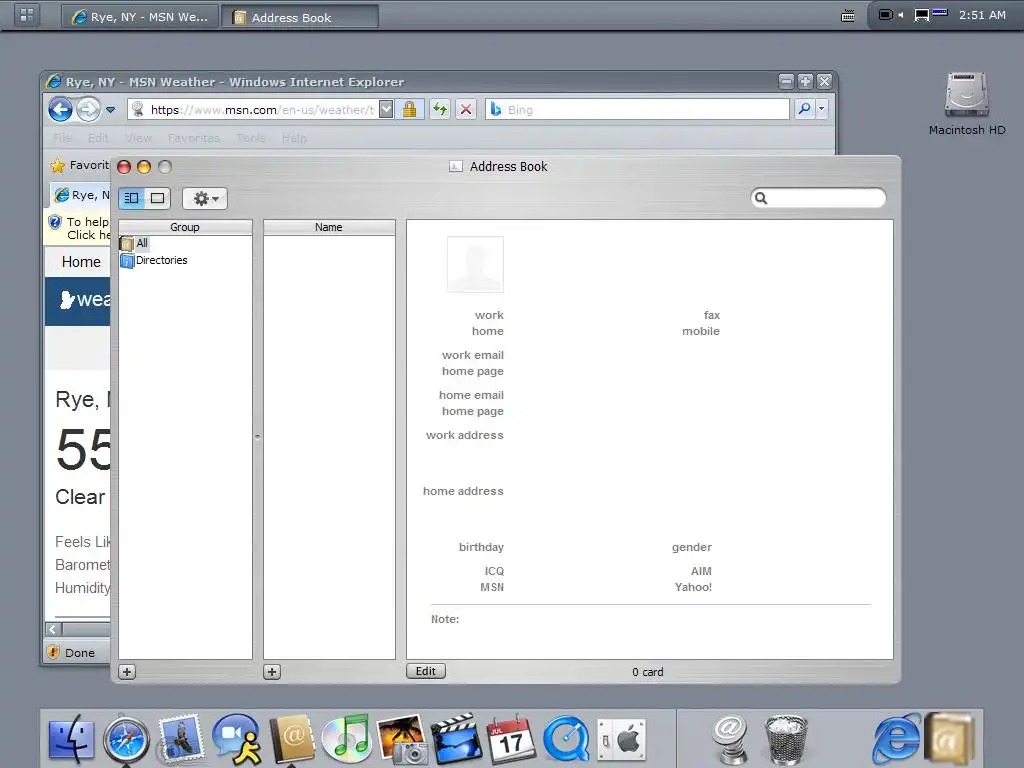This screenshot has height=768, width=1024.
Task: Click the Internet Explorer address bar URL
Action: [263, 110]
